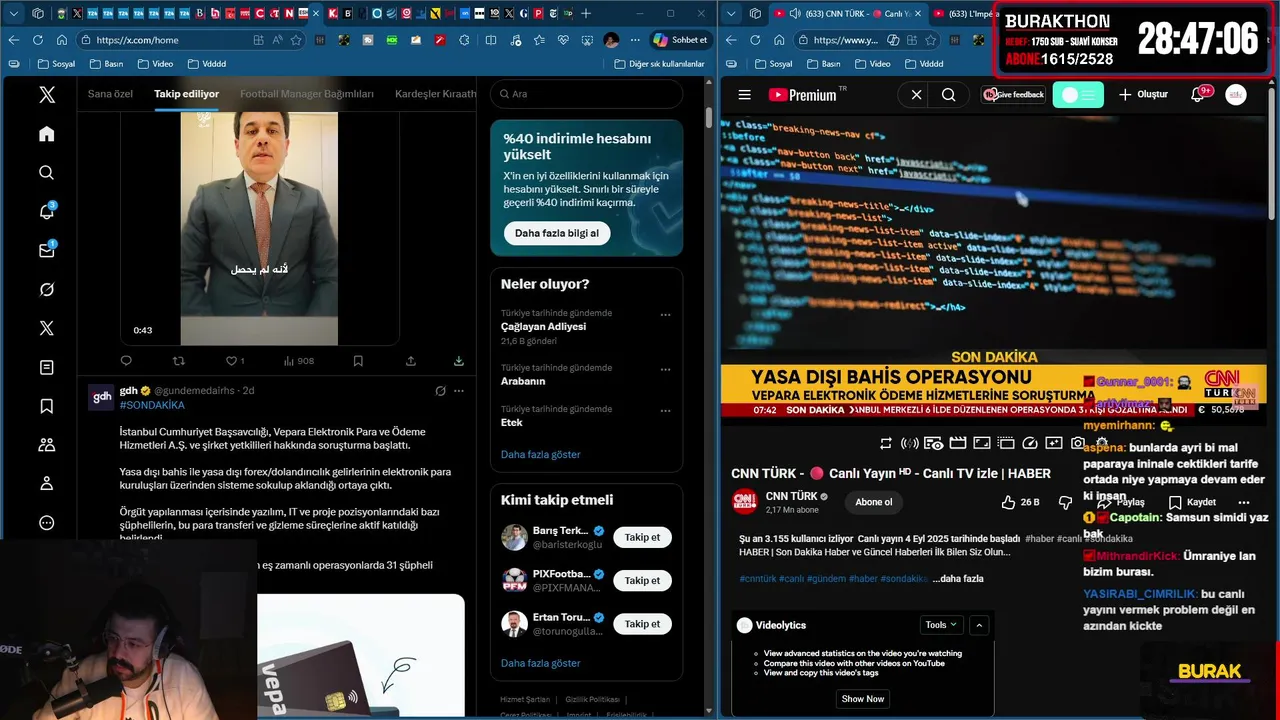Open YouTube notifications bell

pyautogui.click(x=1198, y=94)
